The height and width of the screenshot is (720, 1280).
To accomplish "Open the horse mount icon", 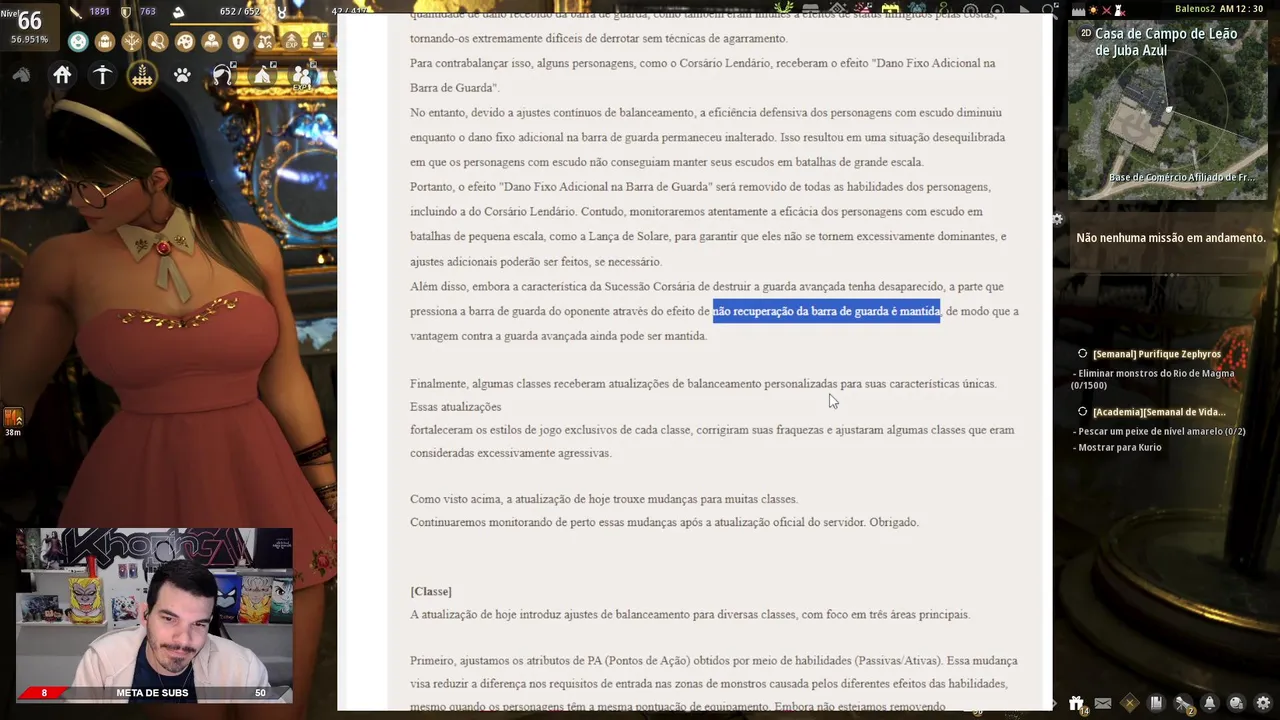I will click(21, 75).
